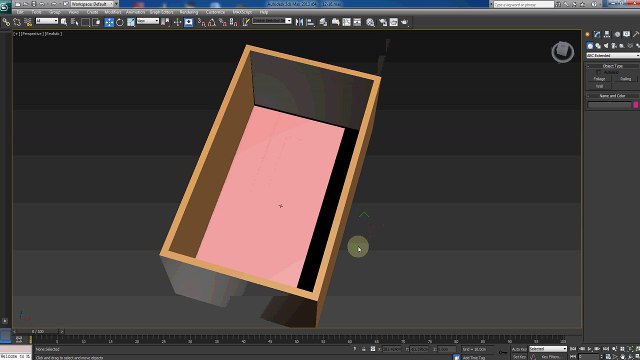The height and width of the screenshot is (360, 640).
Task: Switch to Hierarchy command panel tab
Action: [607, 34]
